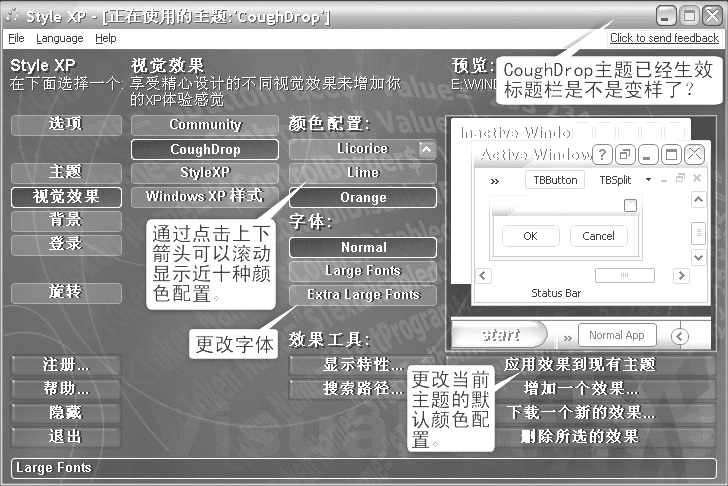Click the preview horizontal scrollbar thumb
Screen dimensions: 728x486
coord(624,275)
